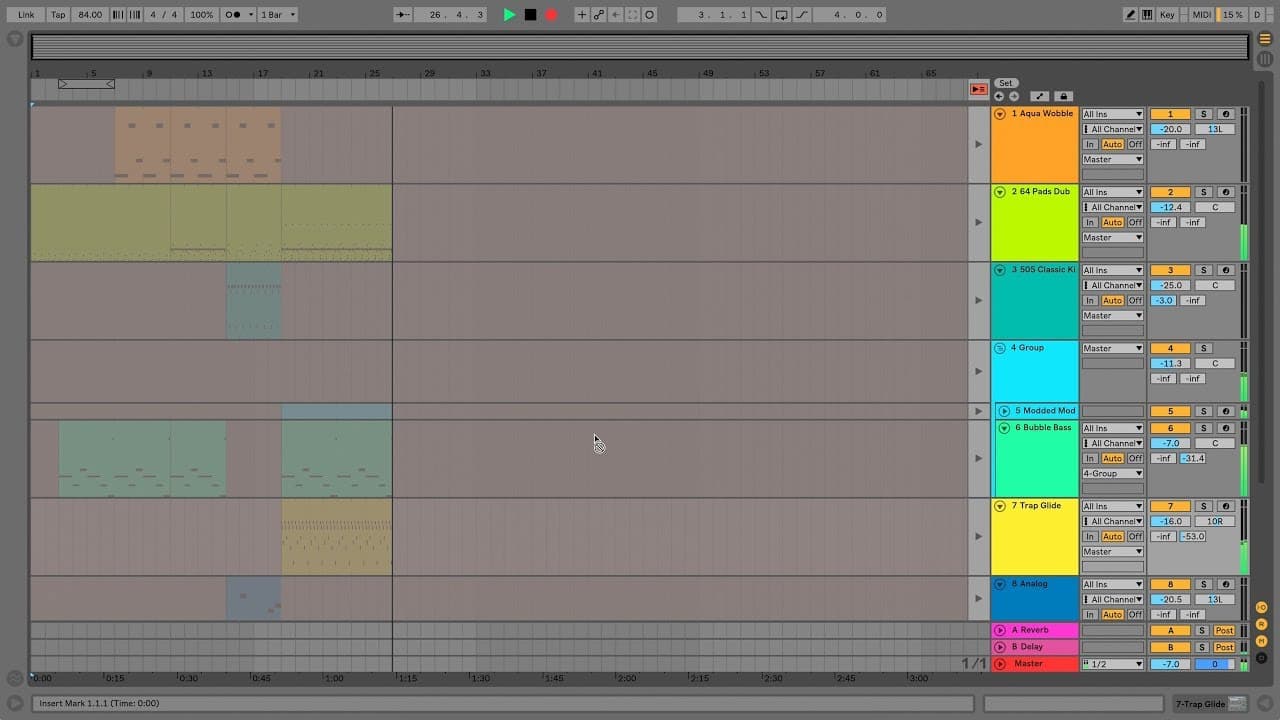Screen dimensions: 1280x720
Task: Solo track 2 64 Pads Dub
Action: point(1204,192)
